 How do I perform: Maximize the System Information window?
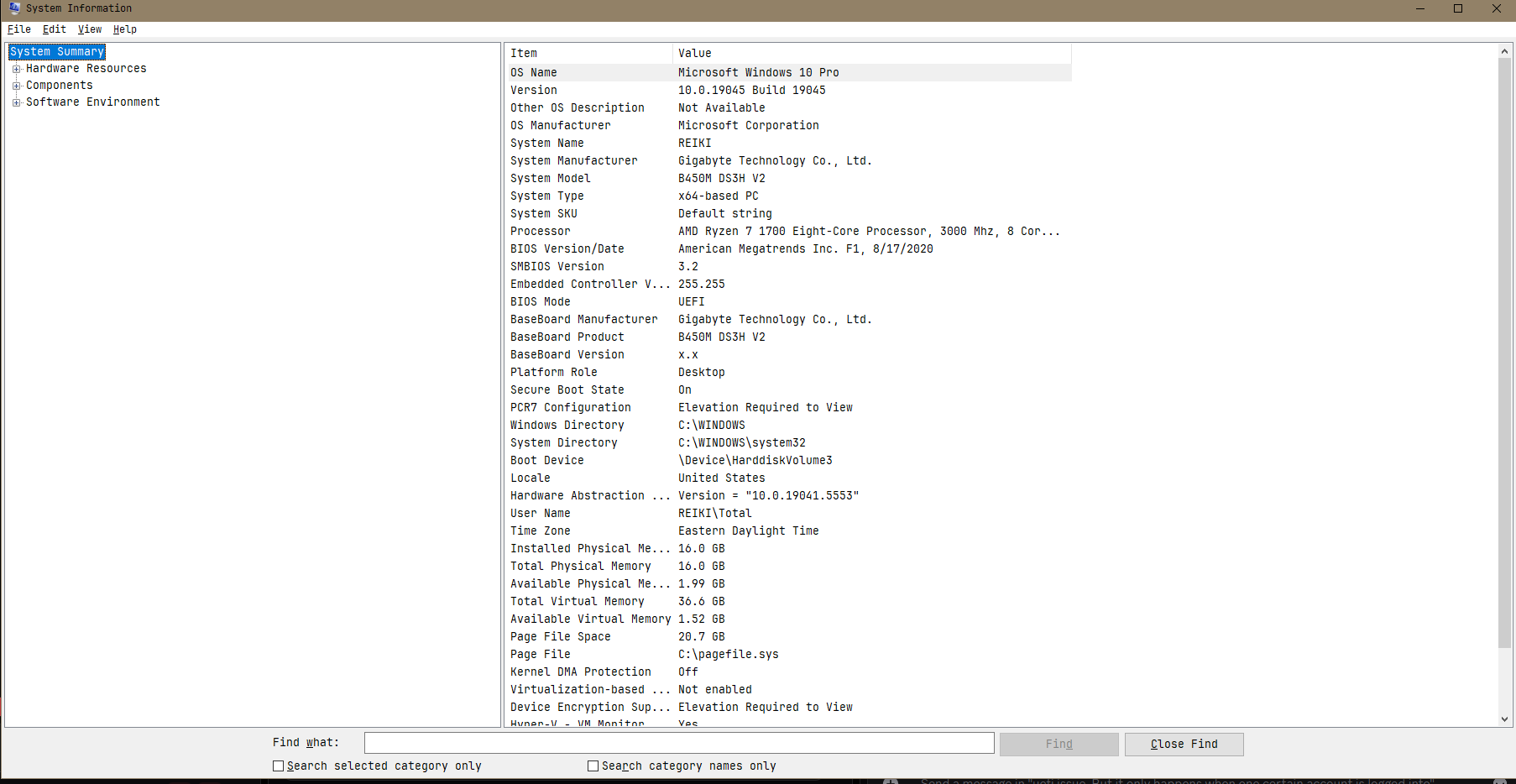coord(1458,8)
